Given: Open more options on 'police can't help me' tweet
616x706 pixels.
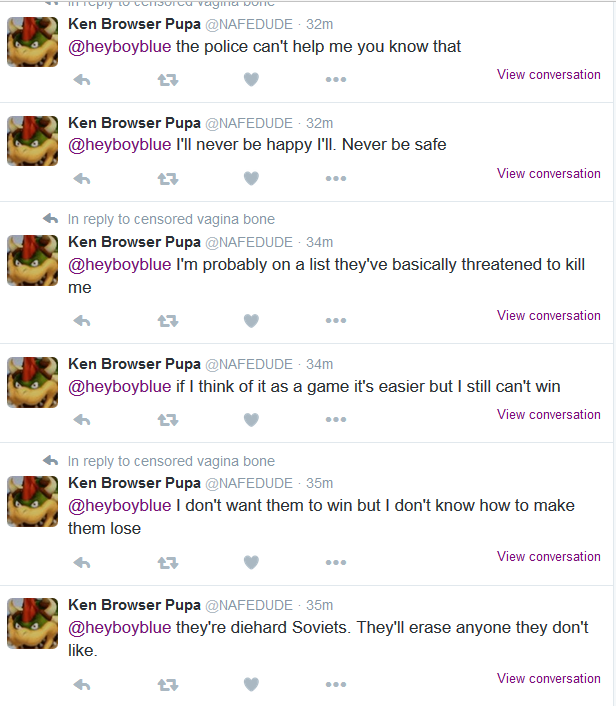Looking at the screenshot, I should point(336,80).
